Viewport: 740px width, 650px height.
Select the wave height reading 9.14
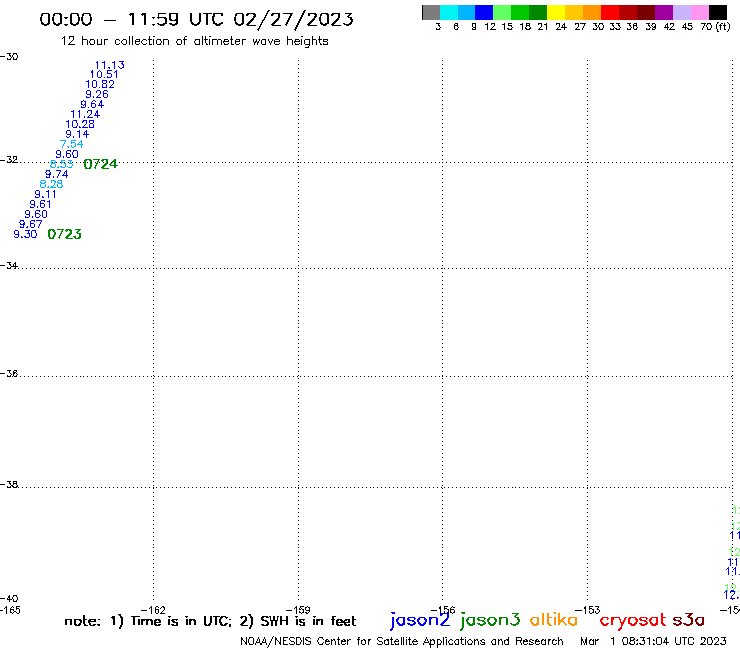[77, 134]
